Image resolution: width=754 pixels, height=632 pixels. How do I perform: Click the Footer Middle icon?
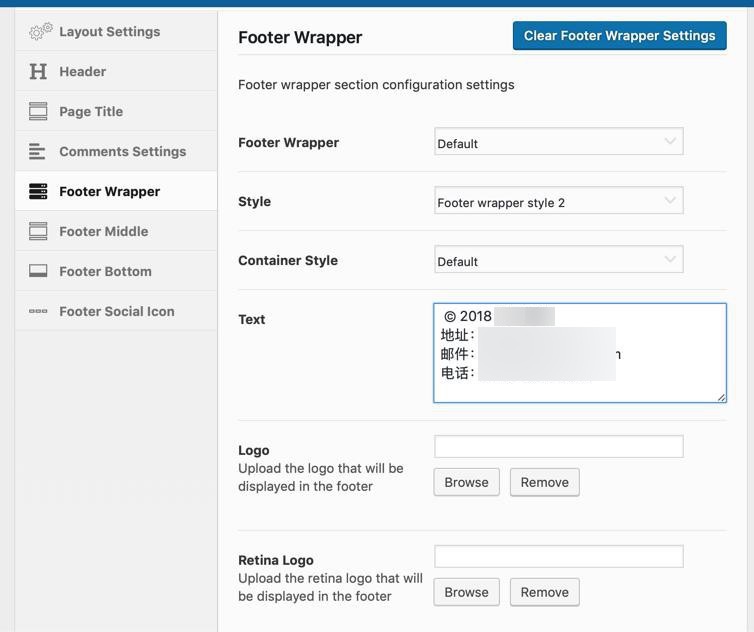pyautogui.click(x=38, y=232)
